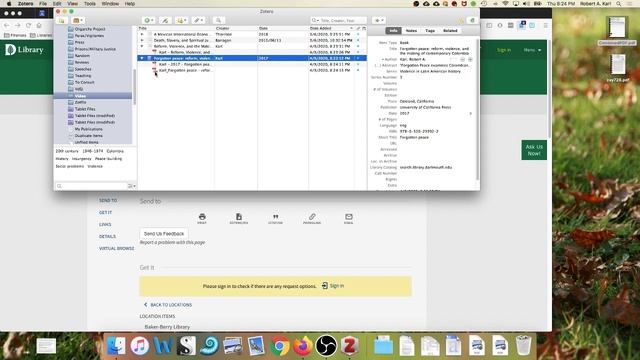Image resolution: width=640 pixels, height=360 pixels.
Task: Open the green New Item dropdown
Action: click(x=149, y=20)
